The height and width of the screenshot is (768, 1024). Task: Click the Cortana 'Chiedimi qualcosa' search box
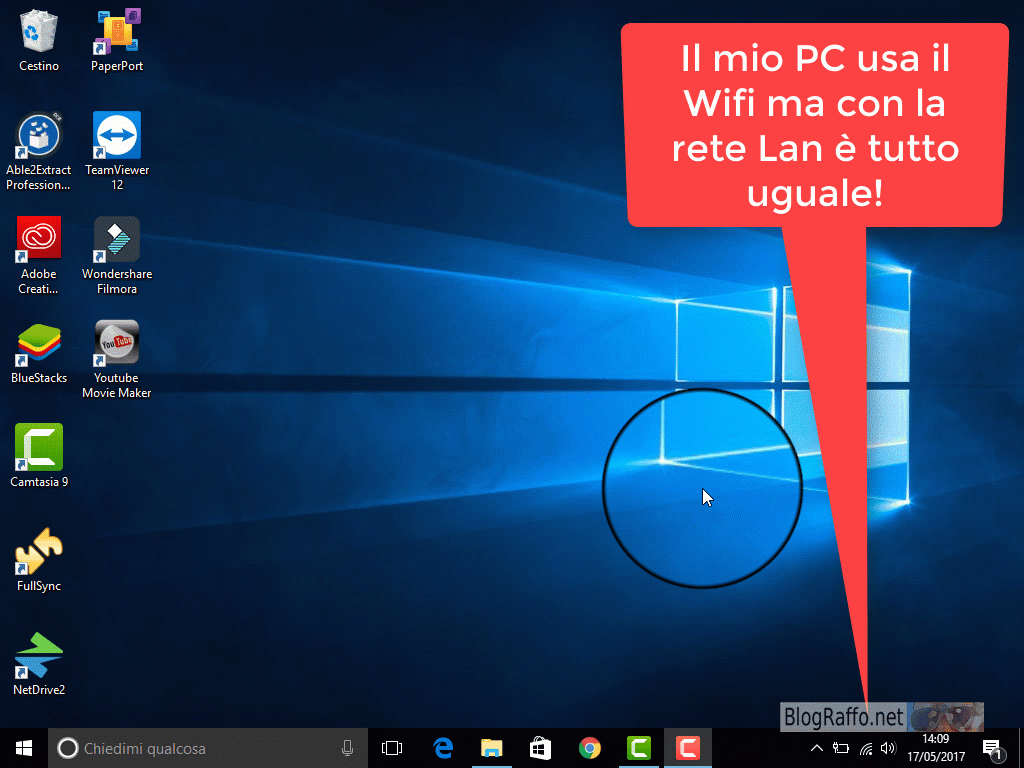(208, 748)
